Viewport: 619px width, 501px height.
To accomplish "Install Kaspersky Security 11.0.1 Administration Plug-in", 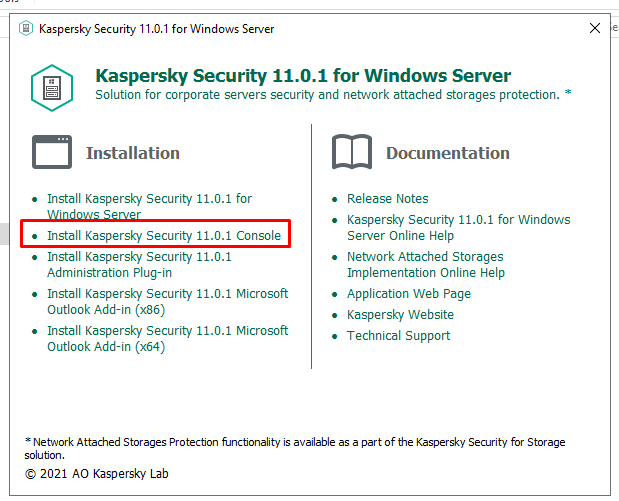I will pos(139,264).
